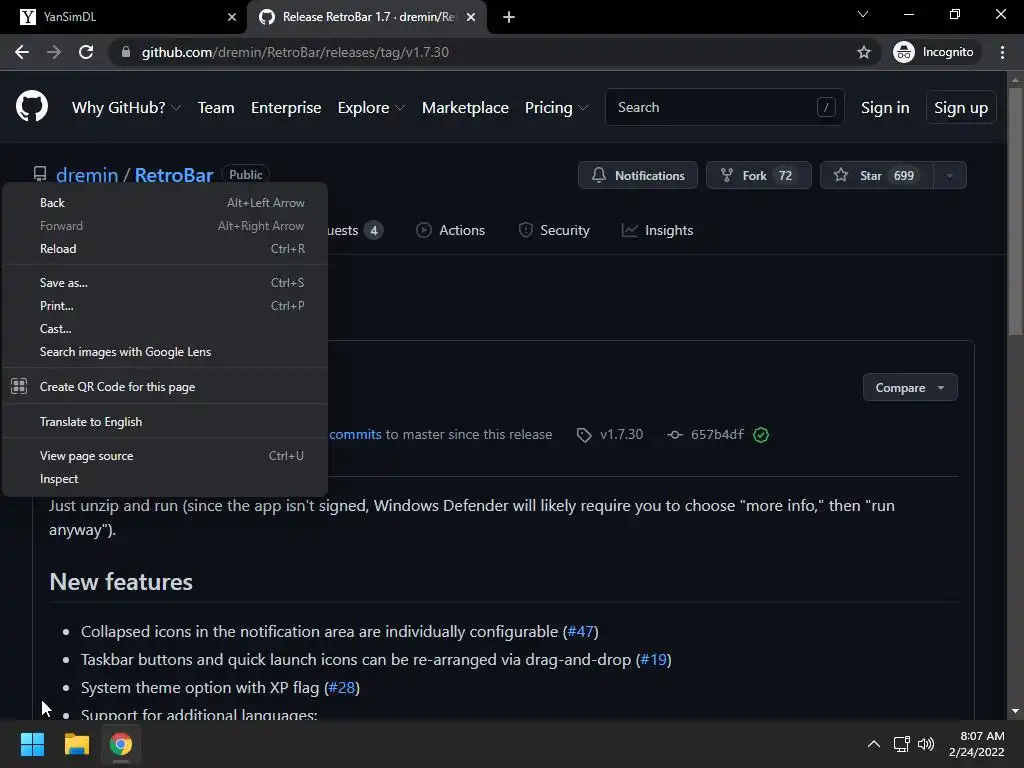This screenshot has height=768, width=1024.
Task: Select Reload in context menu
Action: point(165,249)
